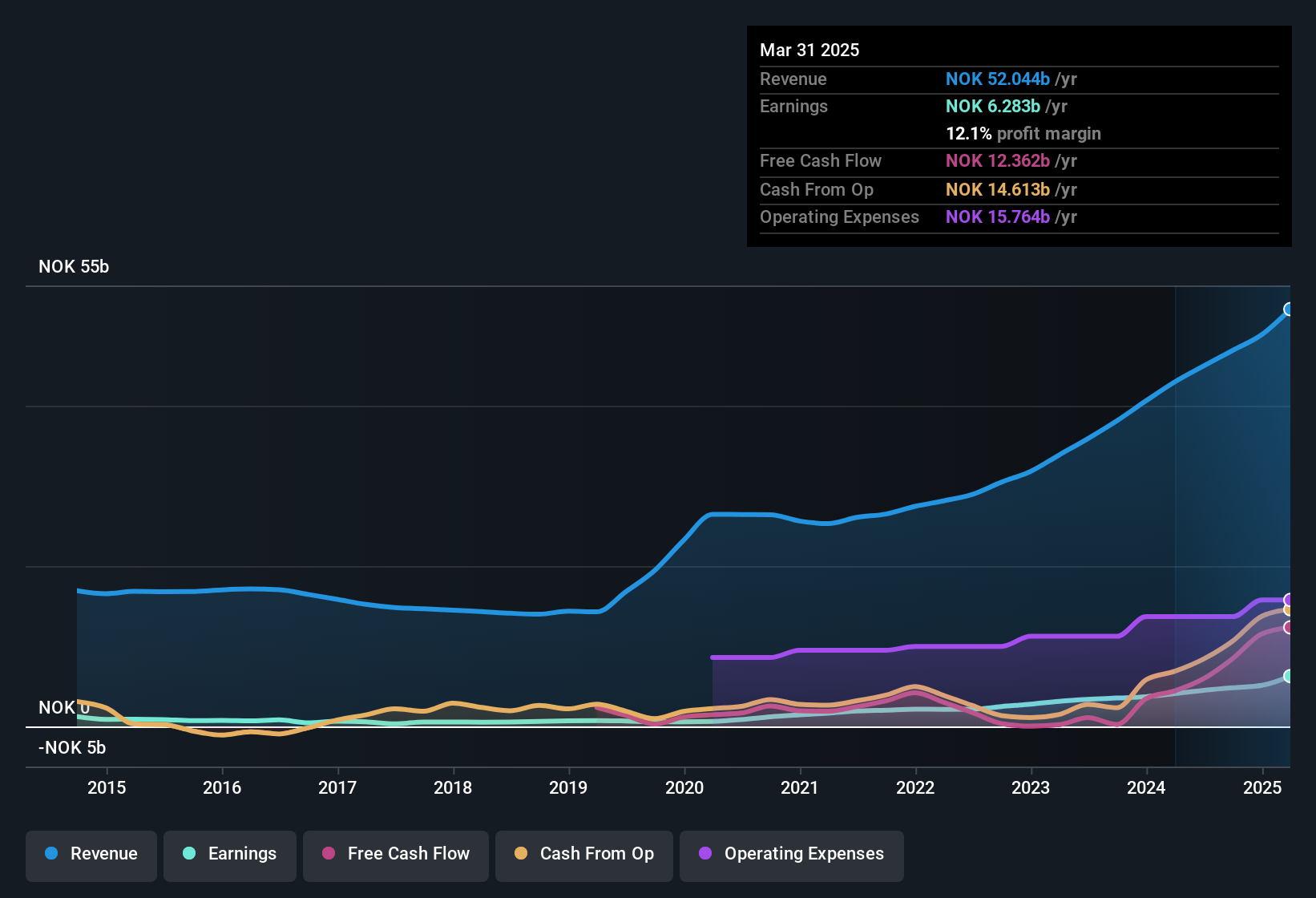Image resolution: width=1316 pixels, height=898 pixels.
Task: Toggle the Free Cash Flow legend item
Action: click(396, 854)
